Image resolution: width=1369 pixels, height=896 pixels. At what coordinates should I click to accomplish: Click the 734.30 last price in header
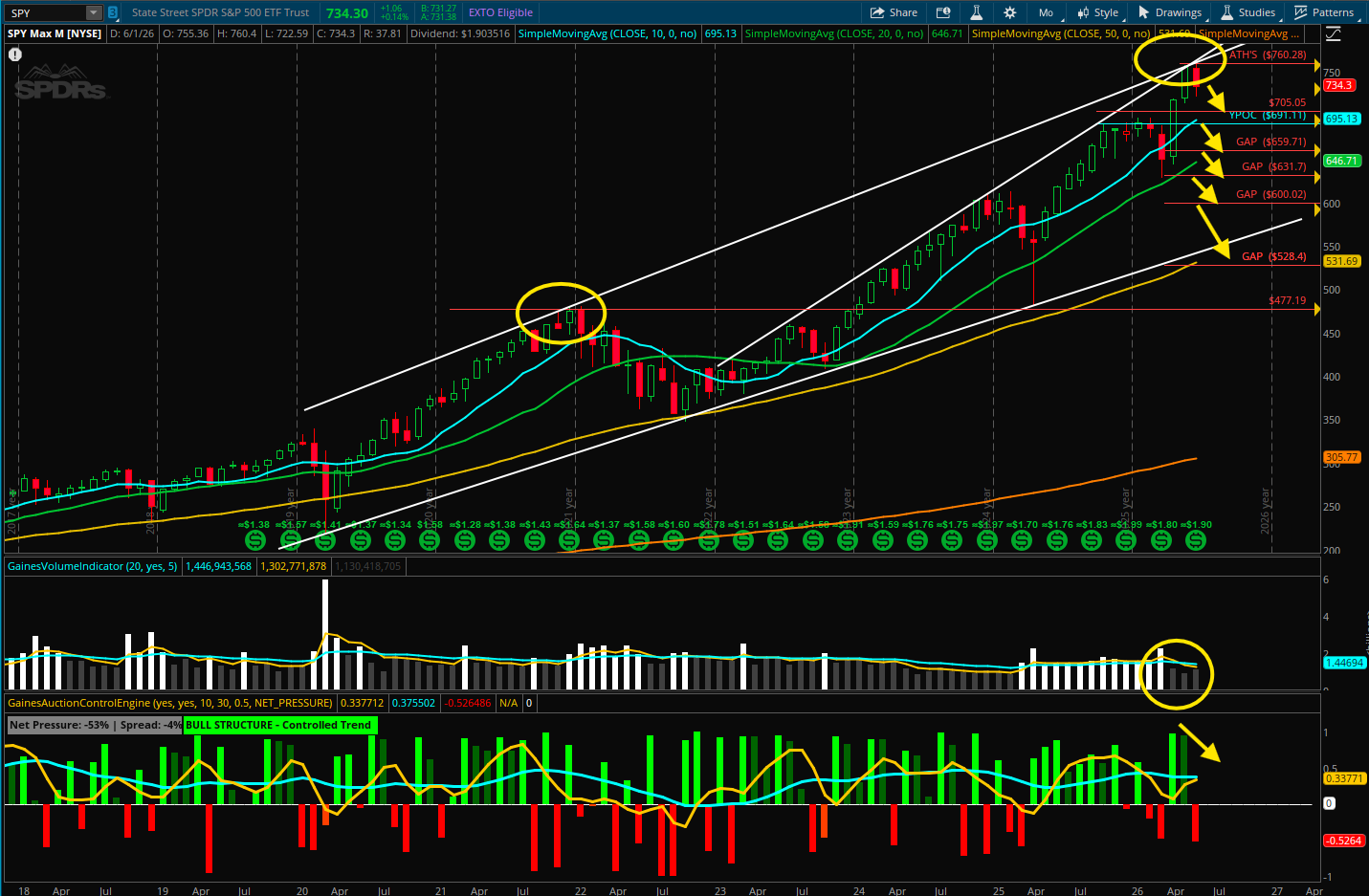click(346, 13)
